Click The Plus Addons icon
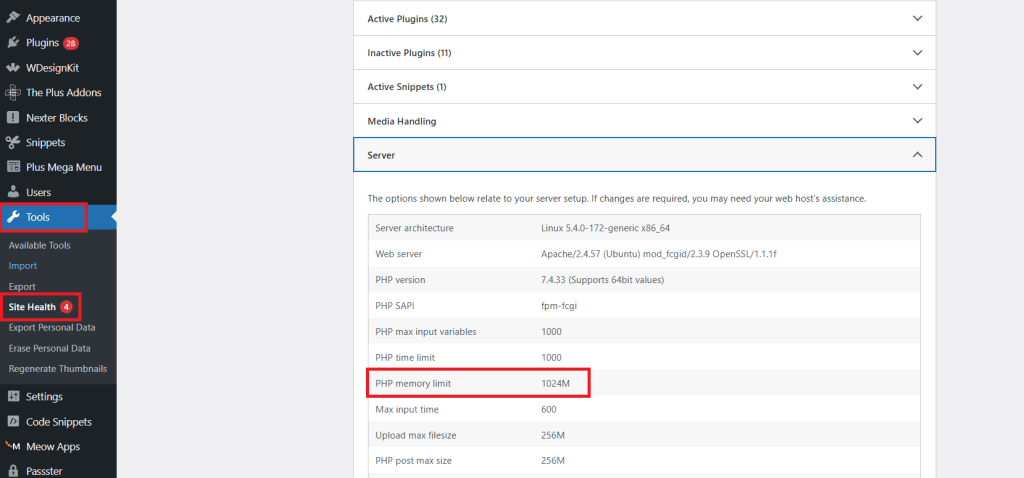Screen dimensions: 1024x478 (x=12, y=93)
